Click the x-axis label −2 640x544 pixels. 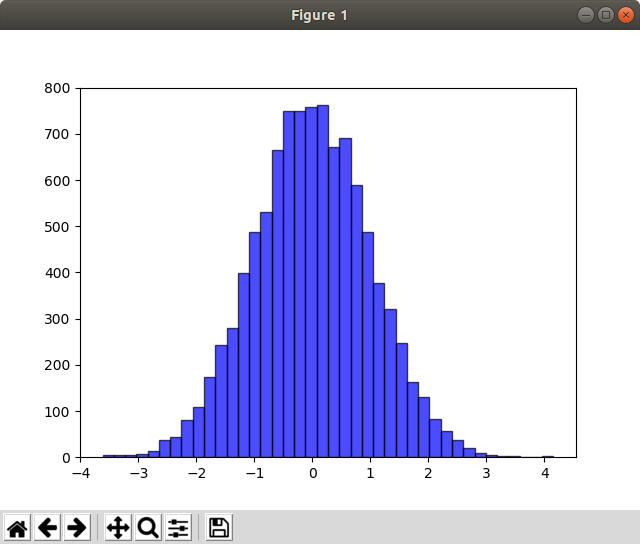coord(197,473)
